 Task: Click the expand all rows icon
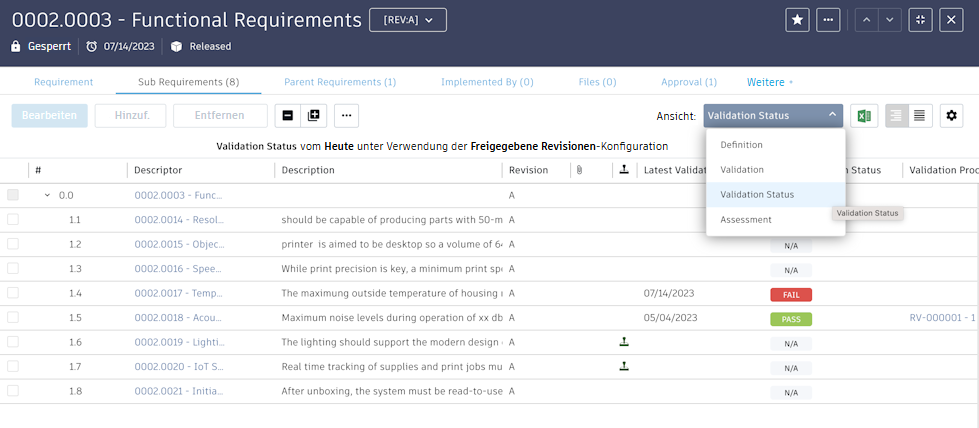314,116
